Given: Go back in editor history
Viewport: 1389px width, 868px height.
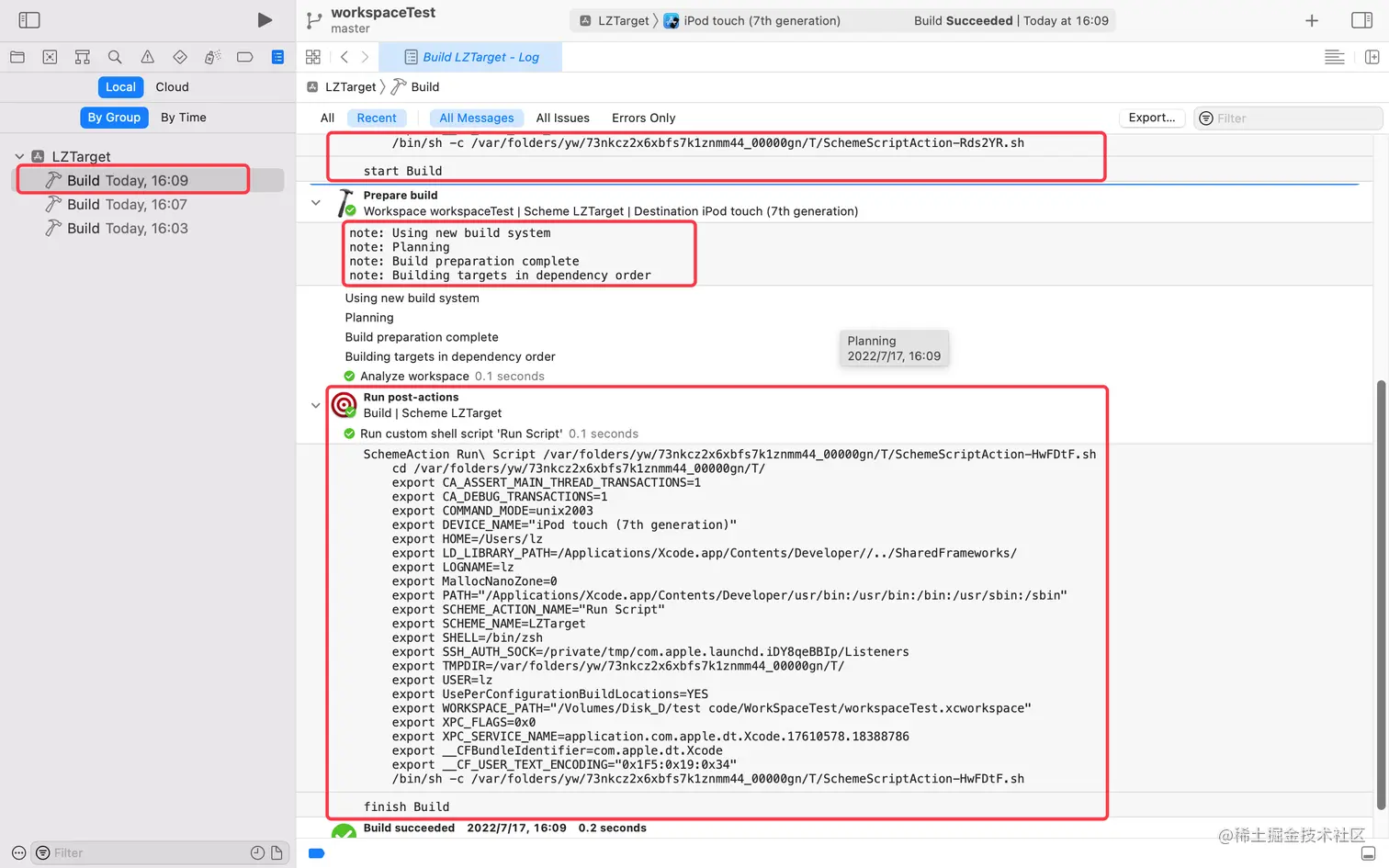Looking at the screenshot, I should click(x=344, y=57).
